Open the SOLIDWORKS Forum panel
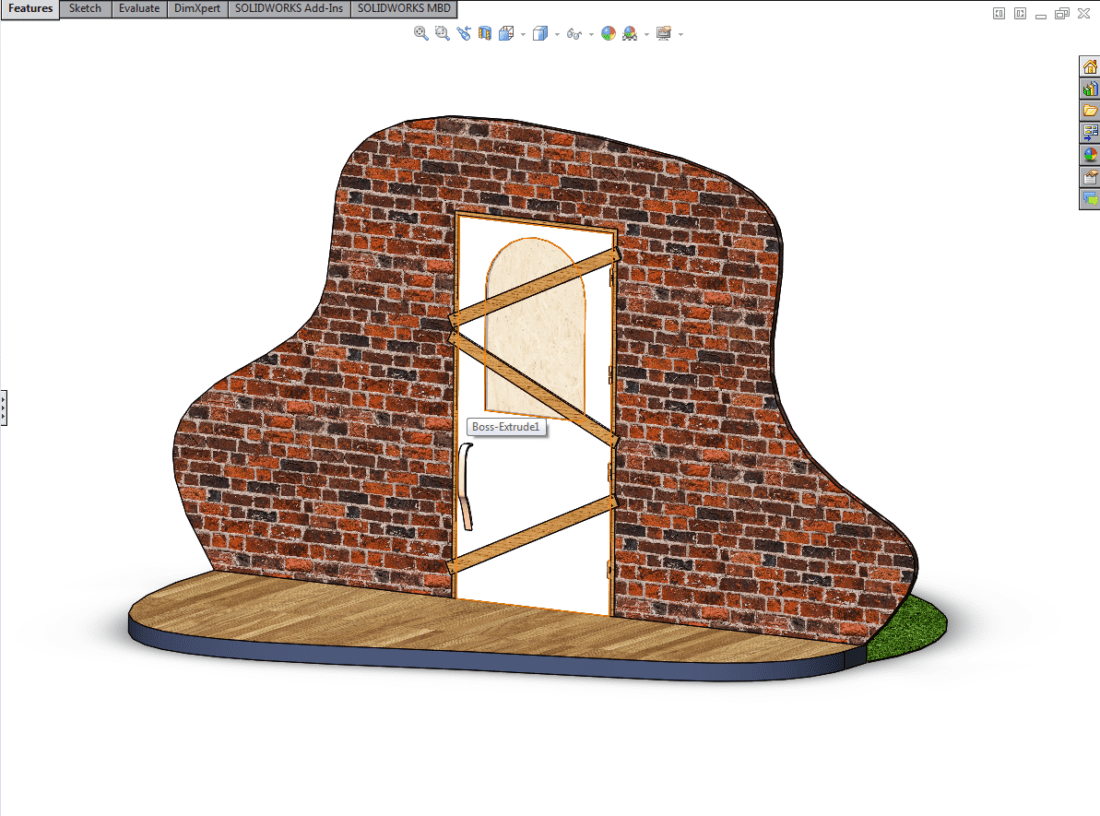The width and height of the screenshot is (1100, 816). (x=1089, y=198)
